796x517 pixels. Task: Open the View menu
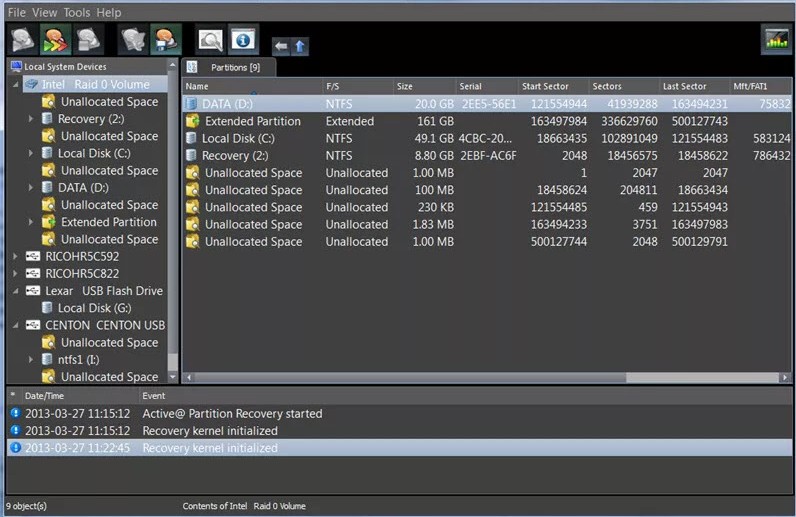click(45, 13)
